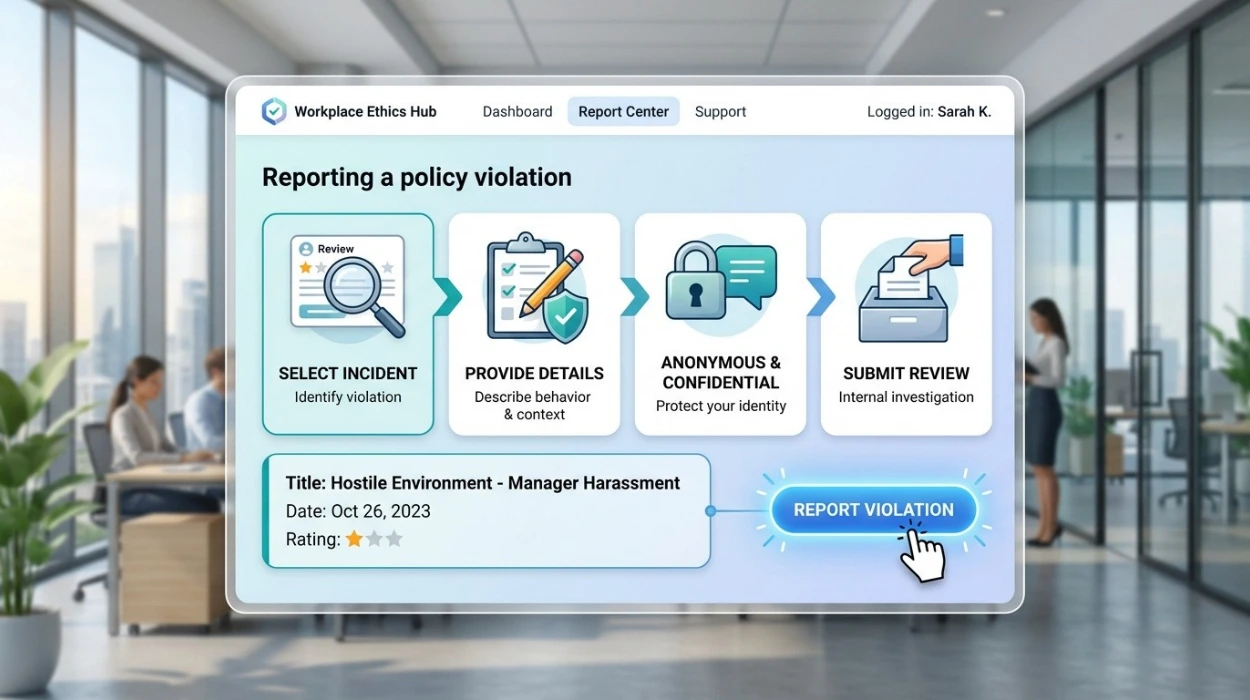
Task: Select the Select Incident step card
Action: coord(348,324)
